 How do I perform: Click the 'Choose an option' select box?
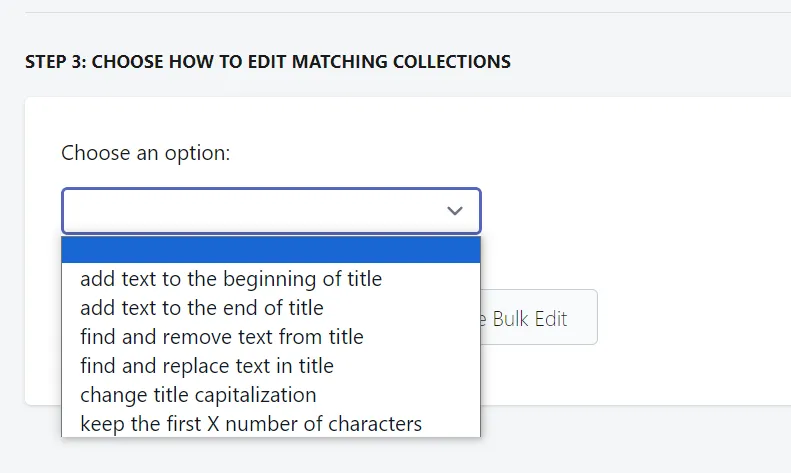point(271,211)
